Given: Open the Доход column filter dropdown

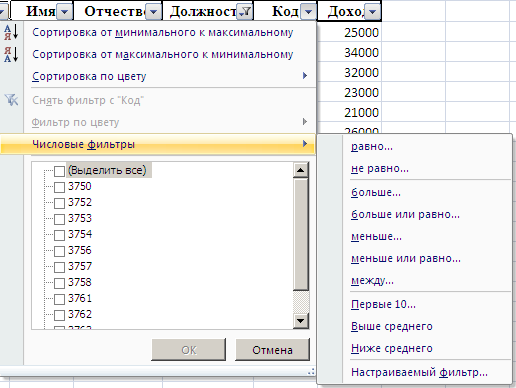Looking at the screenshot, I should tap(372, 12).
